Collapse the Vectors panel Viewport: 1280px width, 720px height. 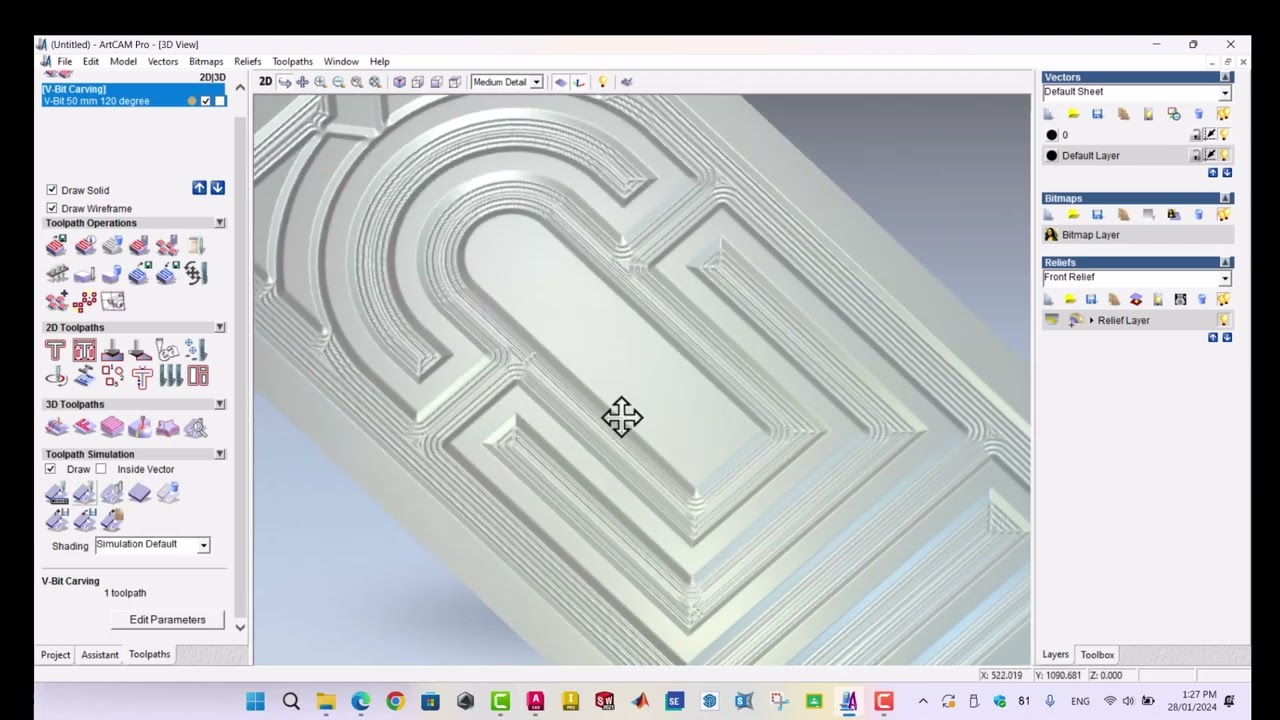pos(1226,77)
